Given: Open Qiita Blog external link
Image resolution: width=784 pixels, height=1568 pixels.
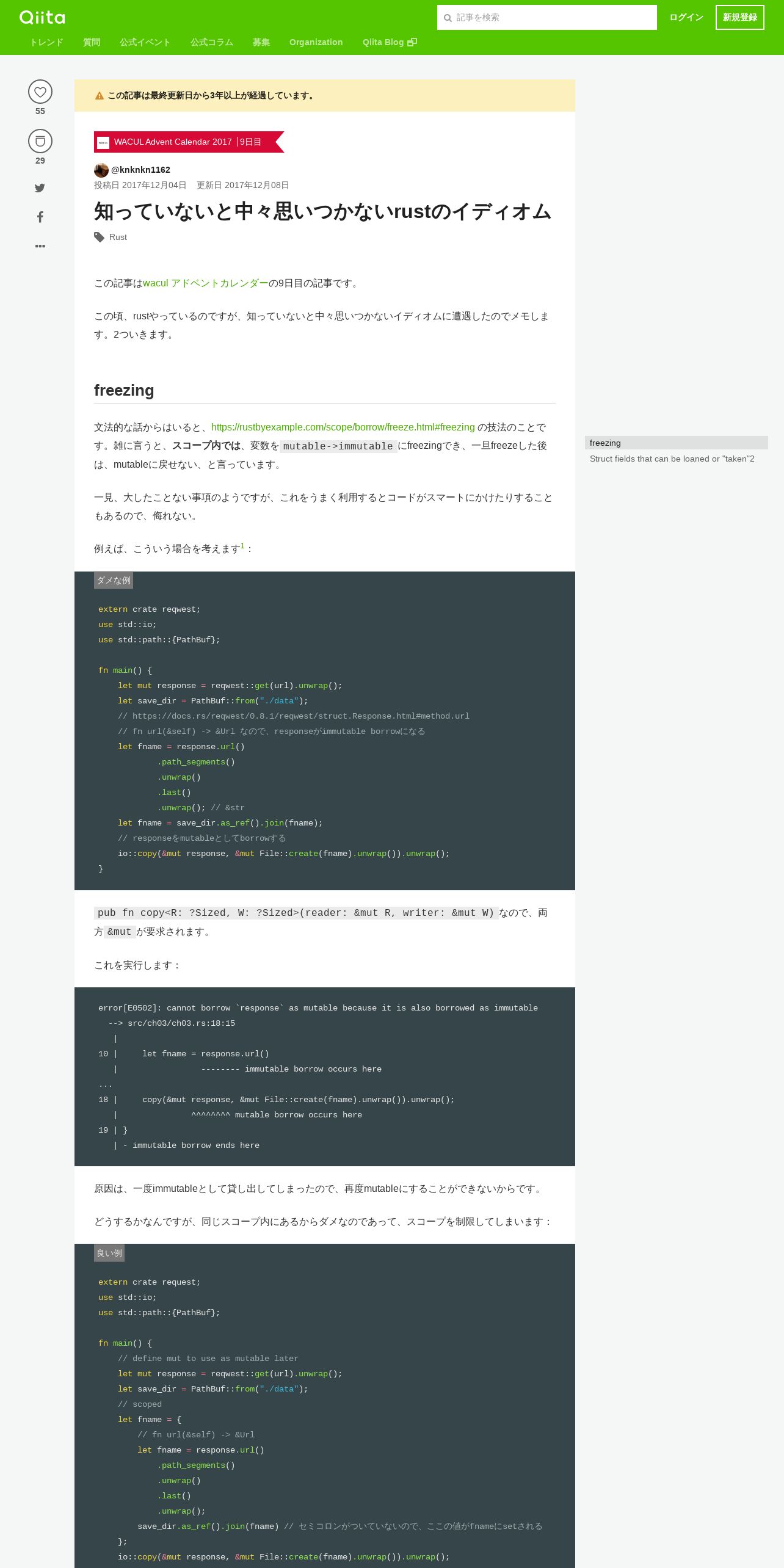Looking at the screenshot, I should (390, 42).
